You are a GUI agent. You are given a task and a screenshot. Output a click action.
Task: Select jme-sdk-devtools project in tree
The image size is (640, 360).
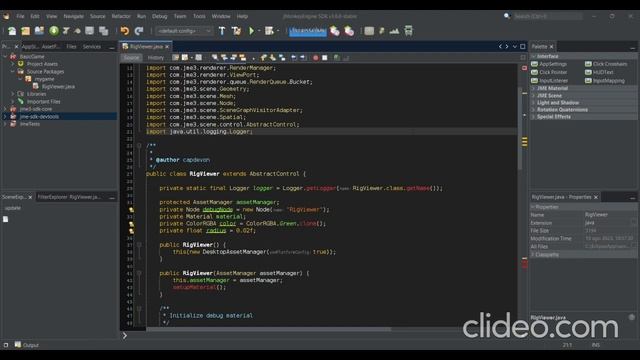click(x=39, y=116)
